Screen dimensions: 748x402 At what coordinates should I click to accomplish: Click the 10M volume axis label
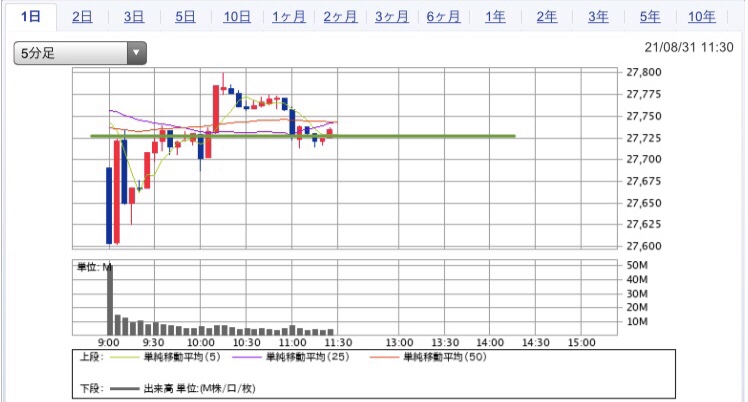pyautogui.click(x=637, y=321)
